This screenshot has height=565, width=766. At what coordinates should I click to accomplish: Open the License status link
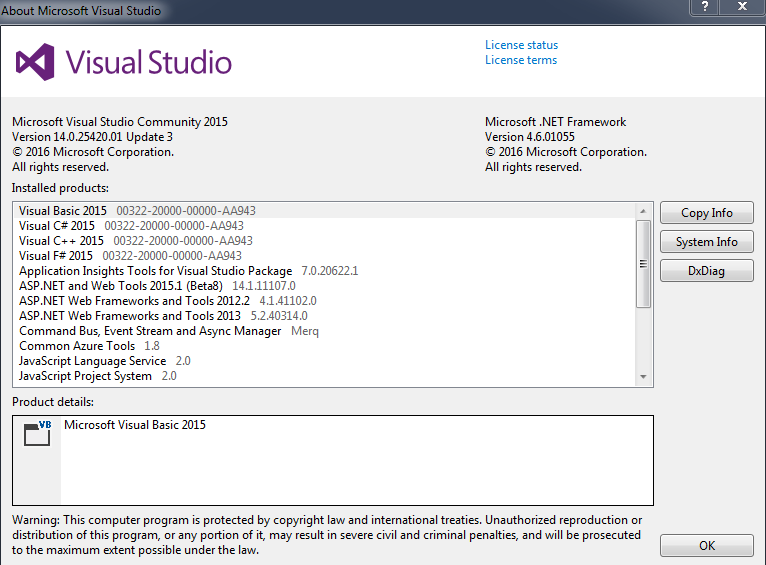pyautogui.click(x=521, y=45)
